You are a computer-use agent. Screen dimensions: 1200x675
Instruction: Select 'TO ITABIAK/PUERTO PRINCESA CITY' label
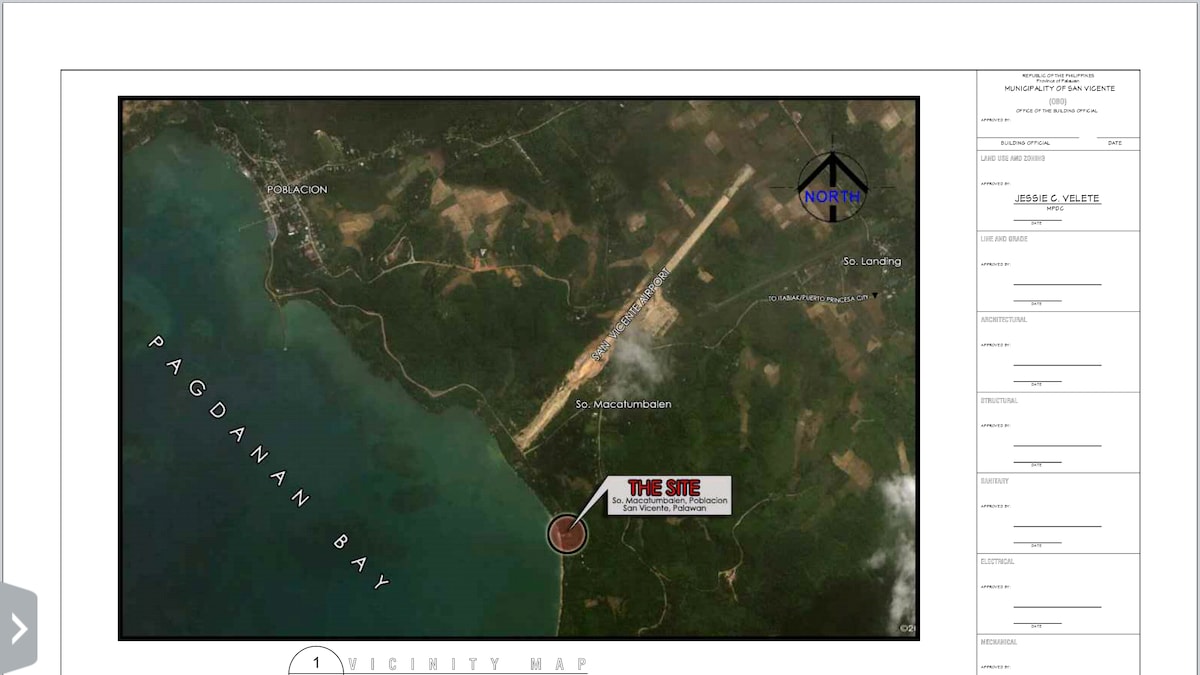coord(818,298)
